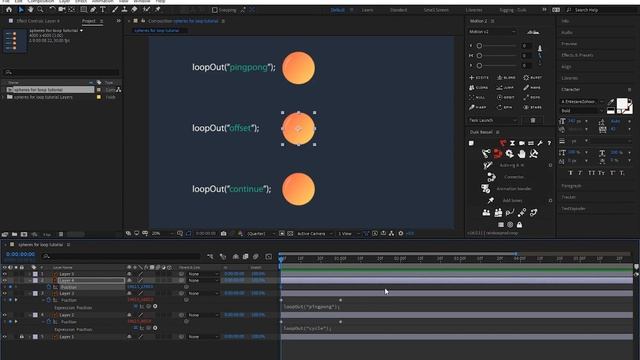640x360 pixels.
Task: Click the Motion 2 BURST button
Action: point(533,78)
